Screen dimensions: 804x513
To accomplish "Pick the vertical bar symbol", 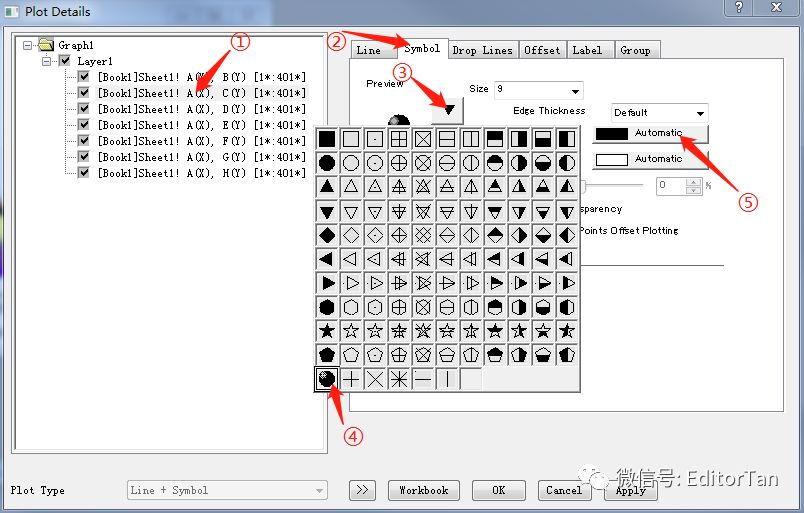I will click(447, 379).
